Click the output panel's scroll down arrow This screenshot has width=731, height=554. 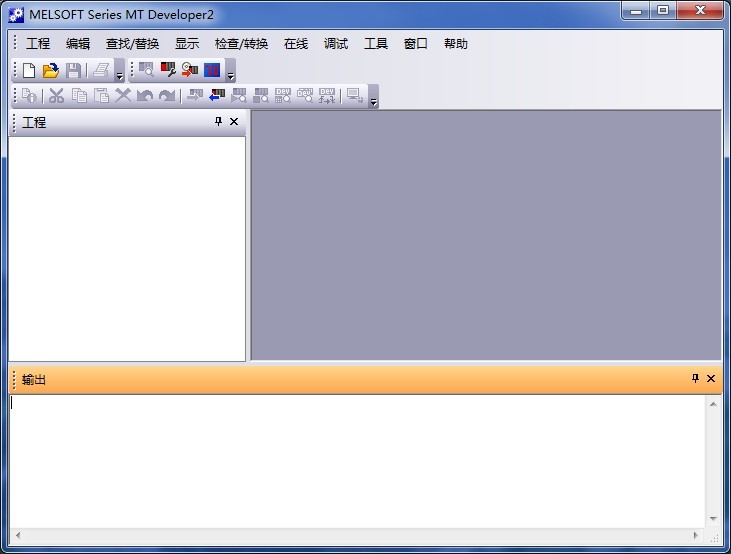coord(713,519)
